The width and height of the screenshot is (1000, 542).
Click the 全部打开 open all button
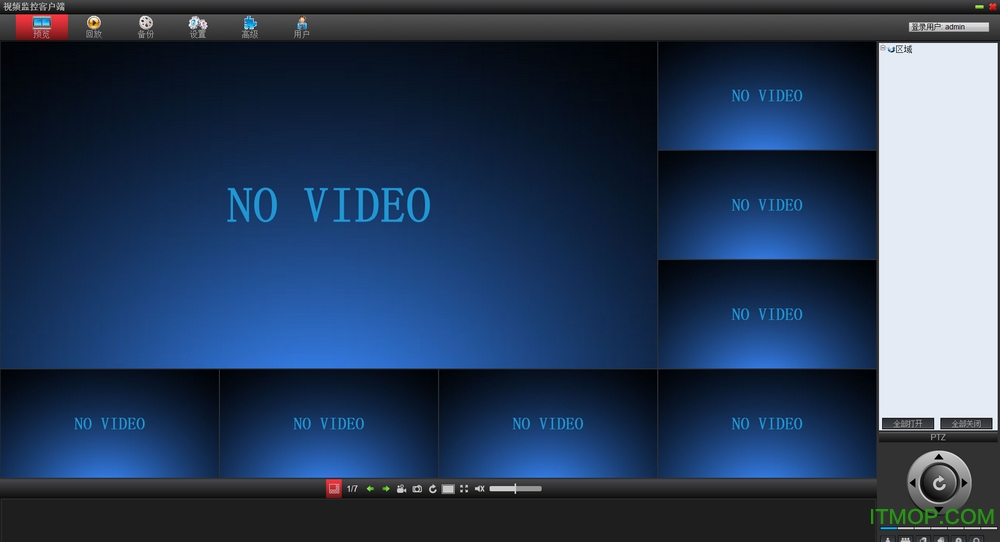[x=907, y=424]
